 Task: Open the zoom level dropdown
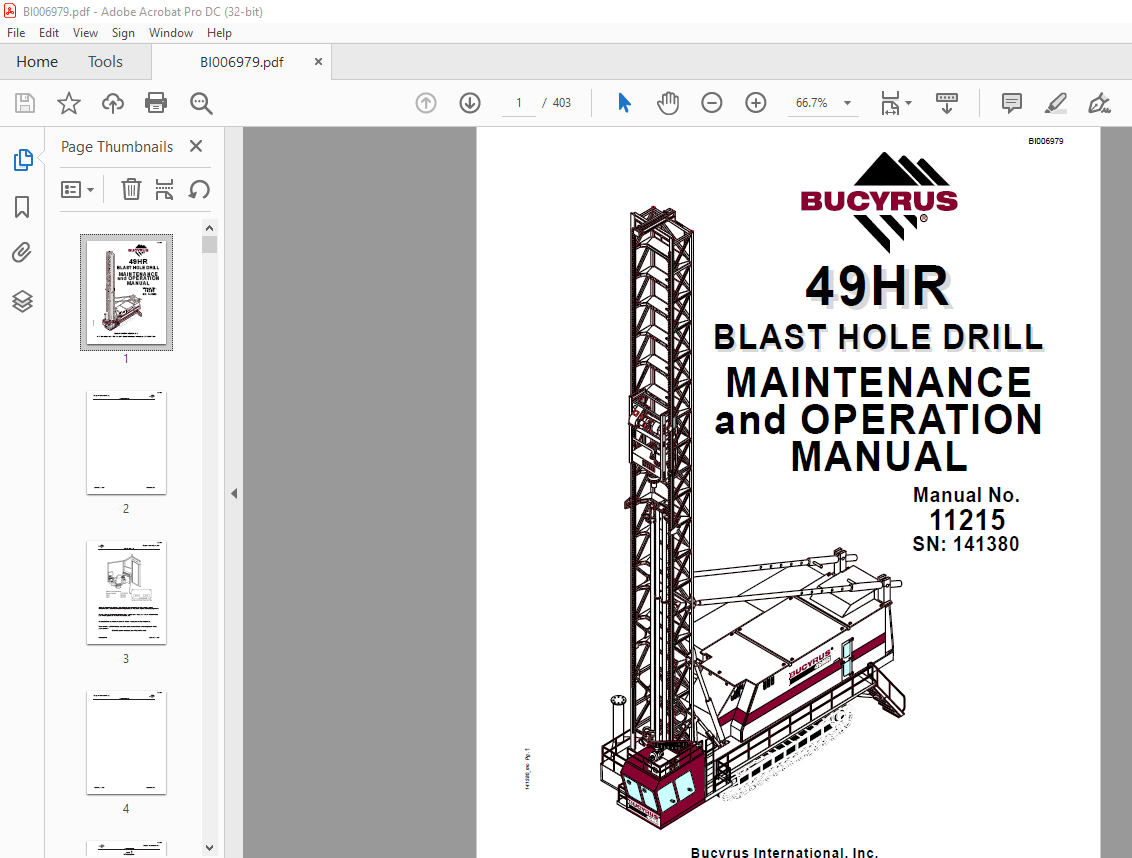(848, 103)
